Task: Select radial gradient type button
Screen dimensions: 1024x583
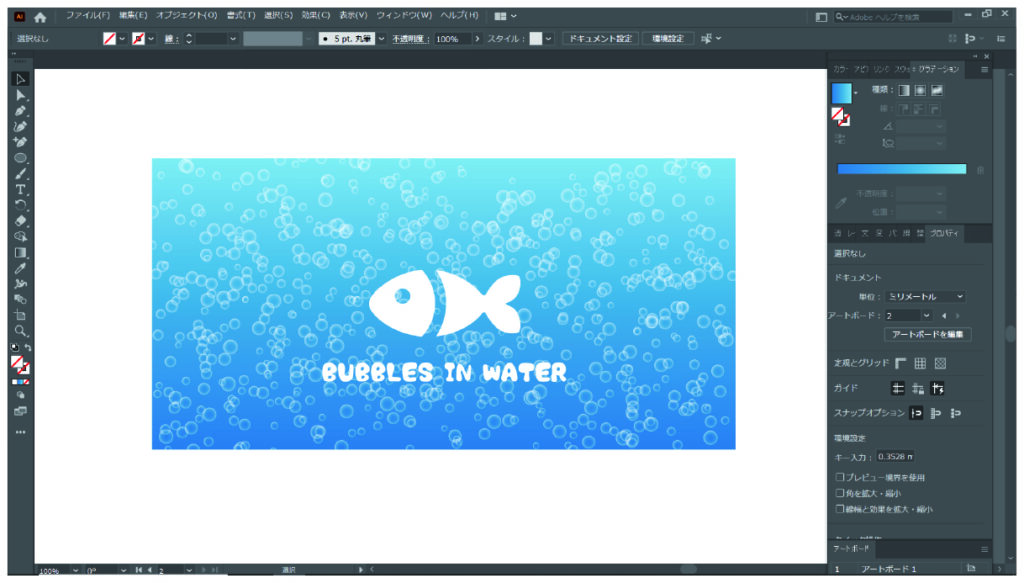Action: point(920,90)
